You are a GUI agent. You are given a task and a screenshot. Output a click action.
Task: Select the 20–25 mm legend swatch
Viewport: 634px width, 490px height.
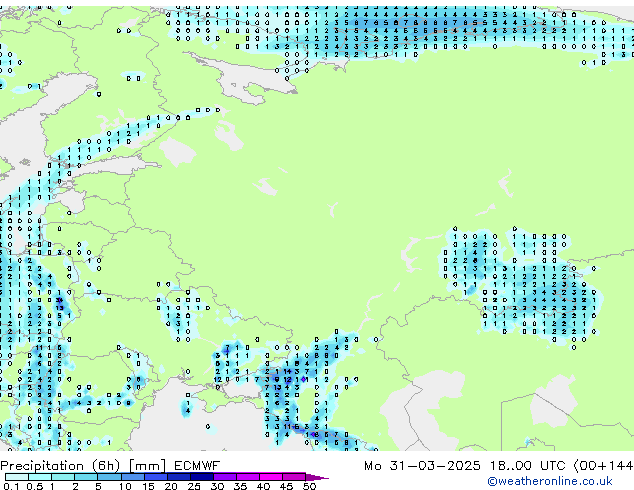point(179,477)
